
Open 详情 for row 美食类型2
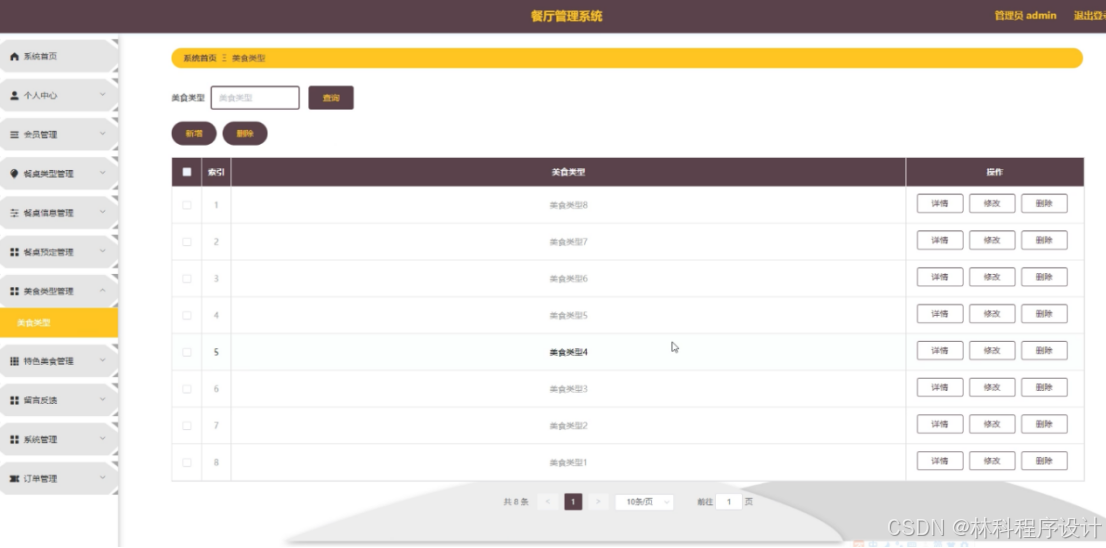click(940, 424)
